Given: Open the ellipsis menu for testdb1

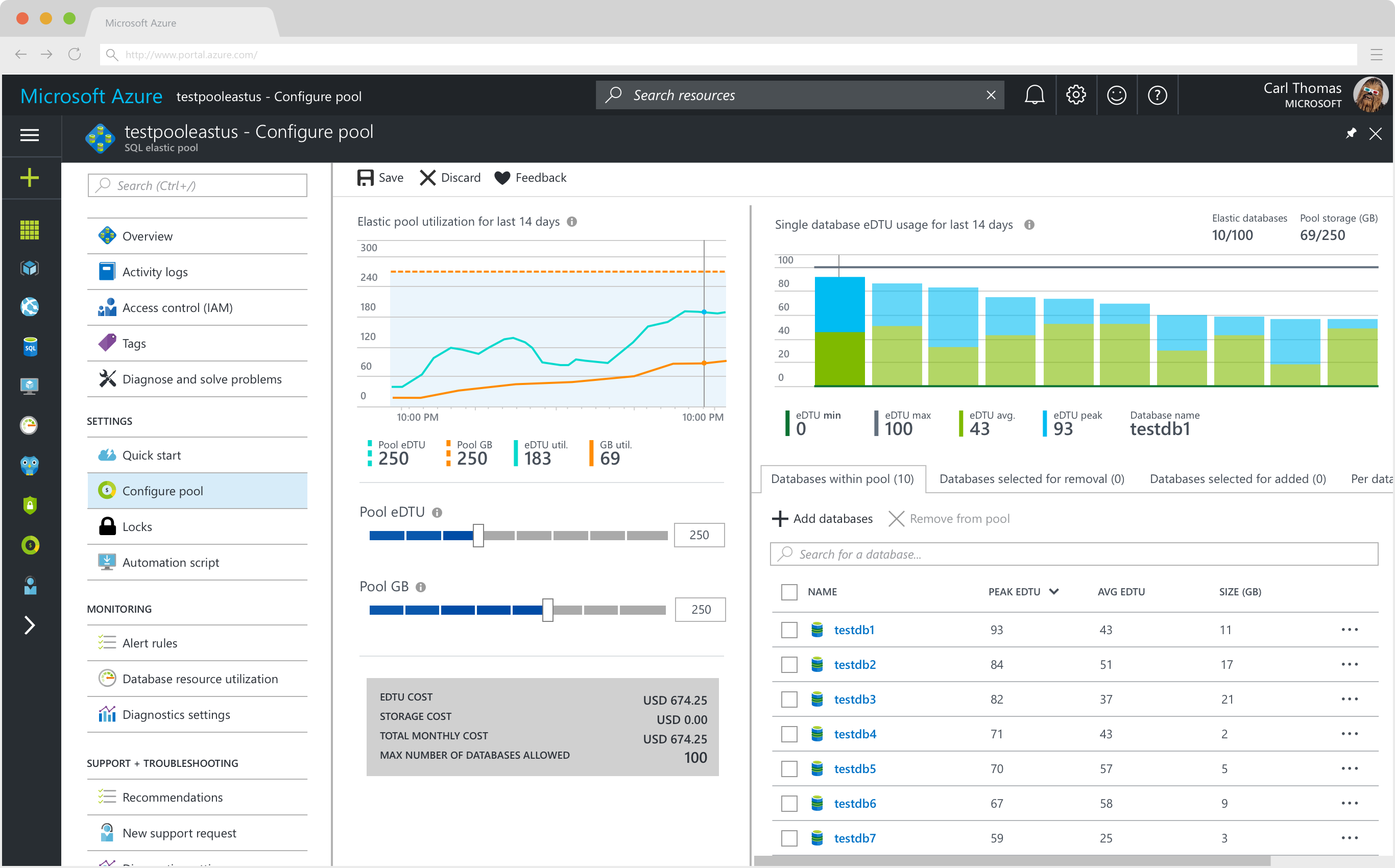Looking at the screenshot, I should (x=1350, y=630).
